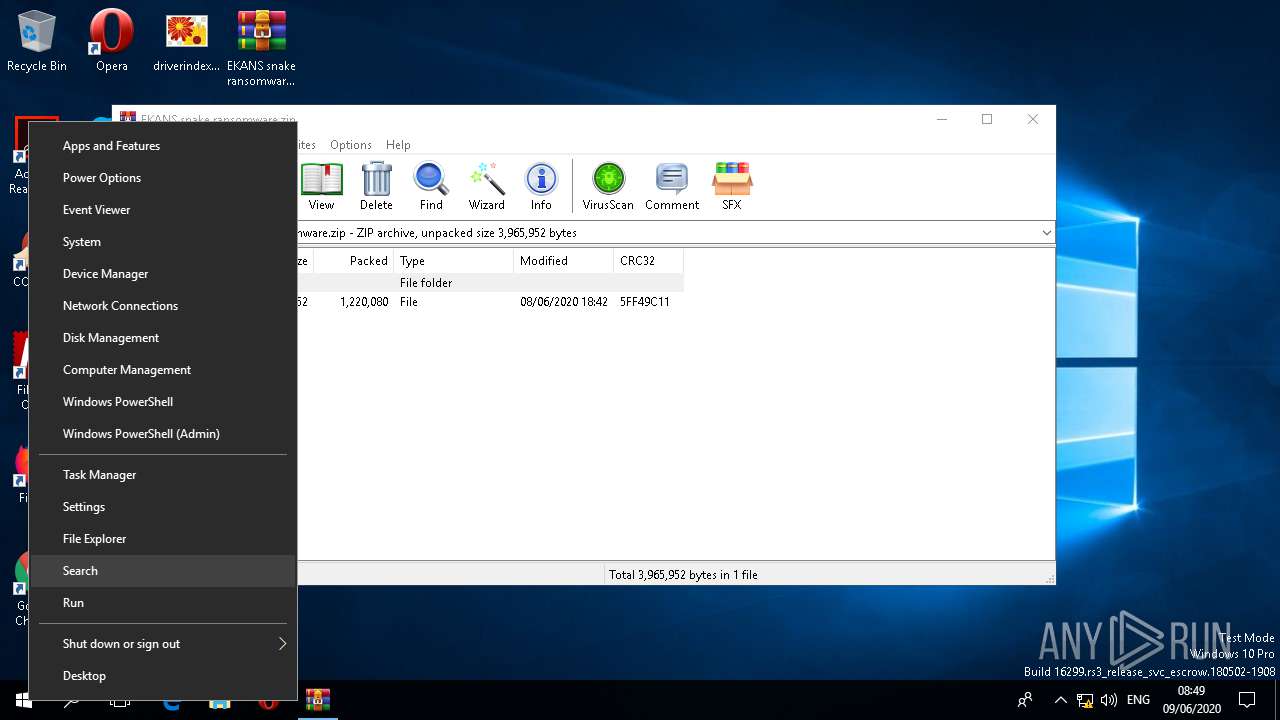
Task: Click the network status tray icon
Action: coord(1085,700)
